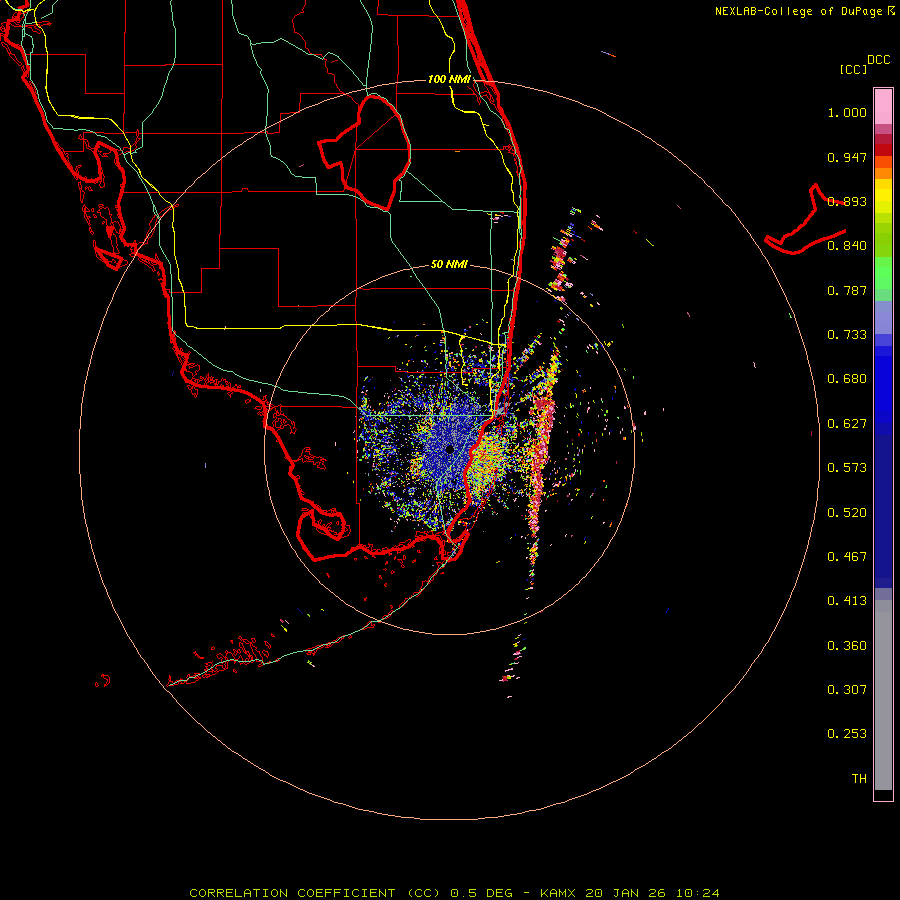Click the 0.627 legend value
900x900 pixels.
pyautogui.click(x=847, y=424)
